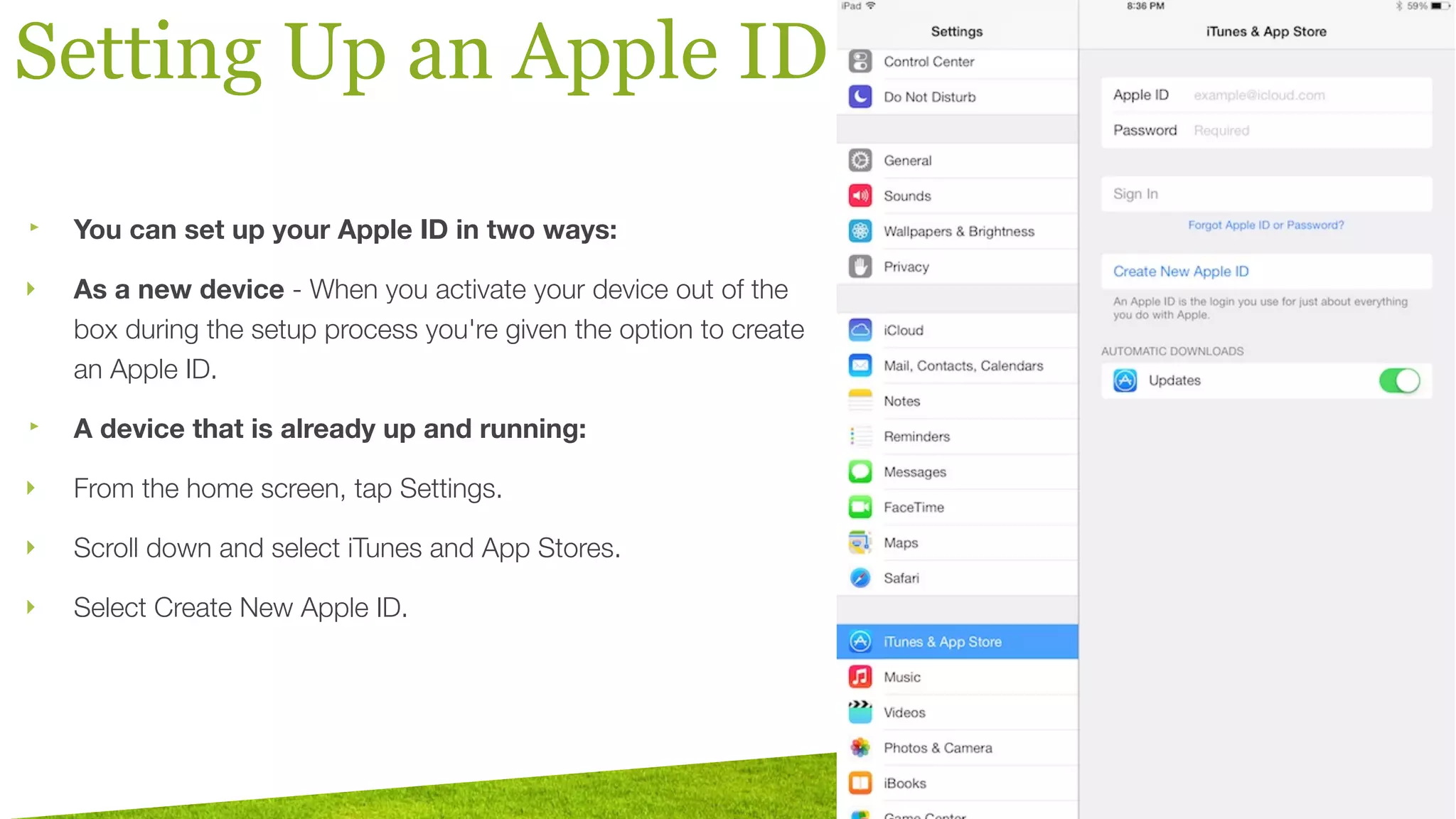
Task: Select the General settings row
Action: [x=958, y=161]
